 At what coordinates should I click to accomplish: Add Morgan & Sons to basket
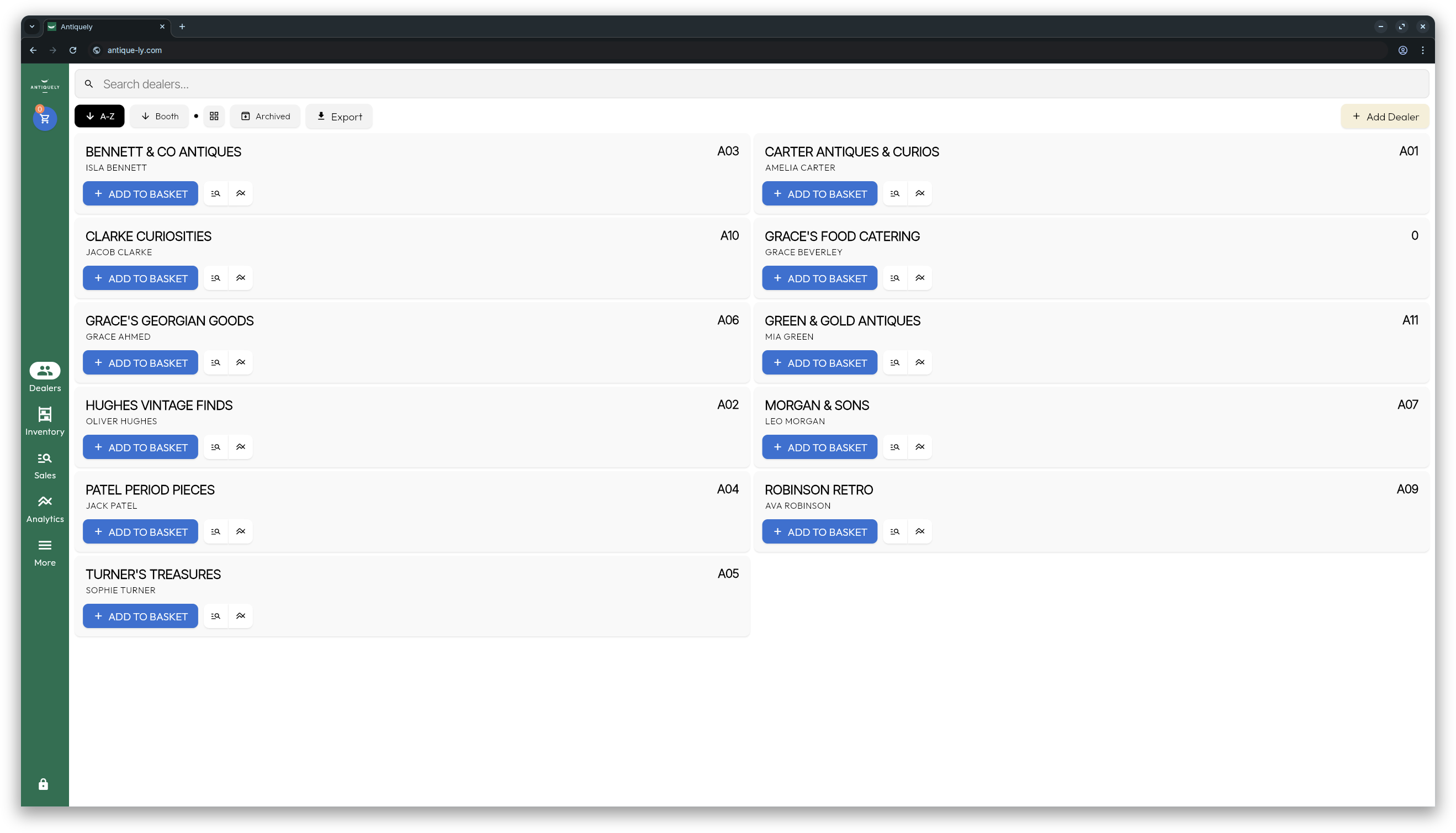819,447
